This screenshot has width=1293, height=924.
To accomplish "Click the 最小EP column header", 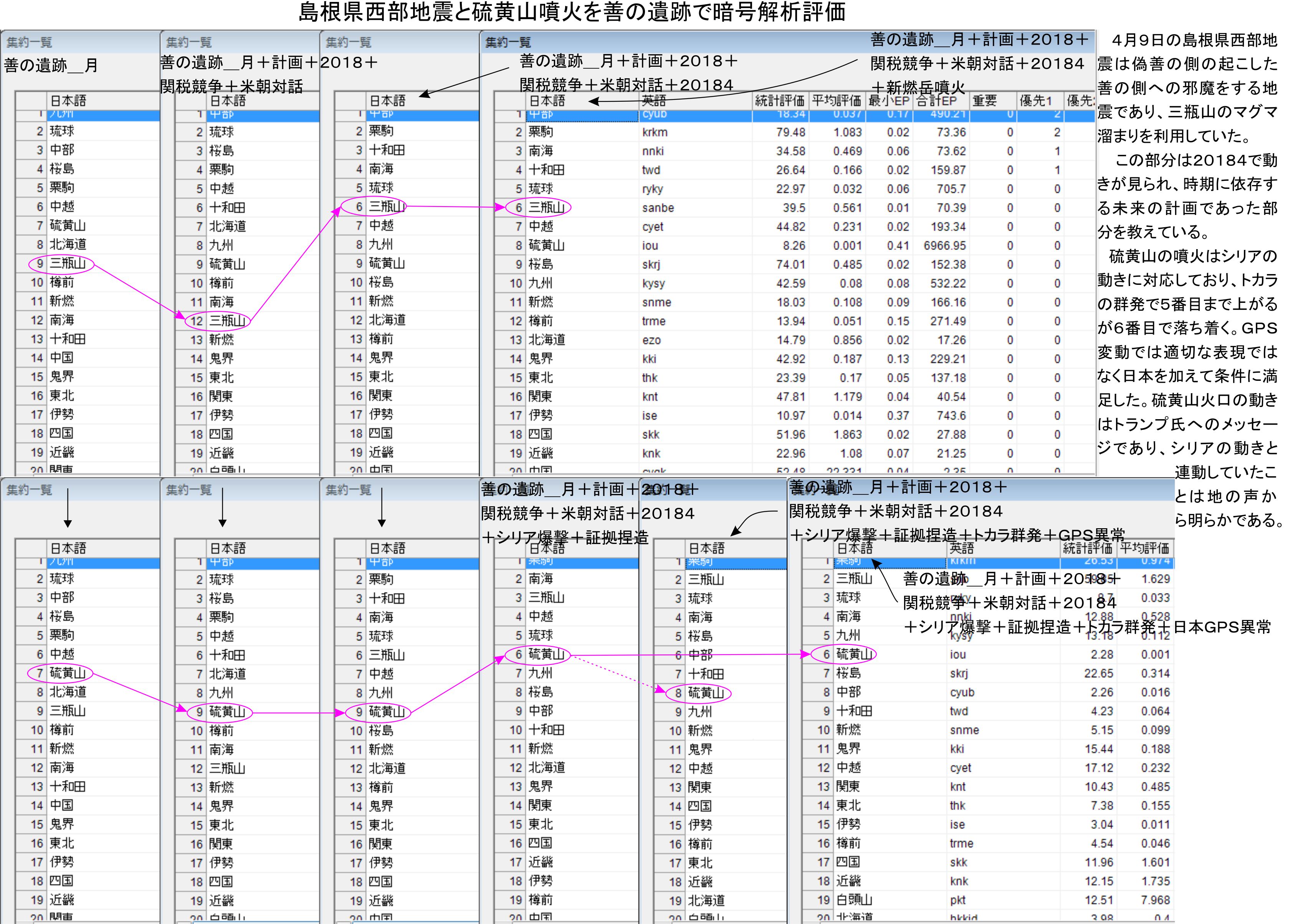I will point(889,101).
